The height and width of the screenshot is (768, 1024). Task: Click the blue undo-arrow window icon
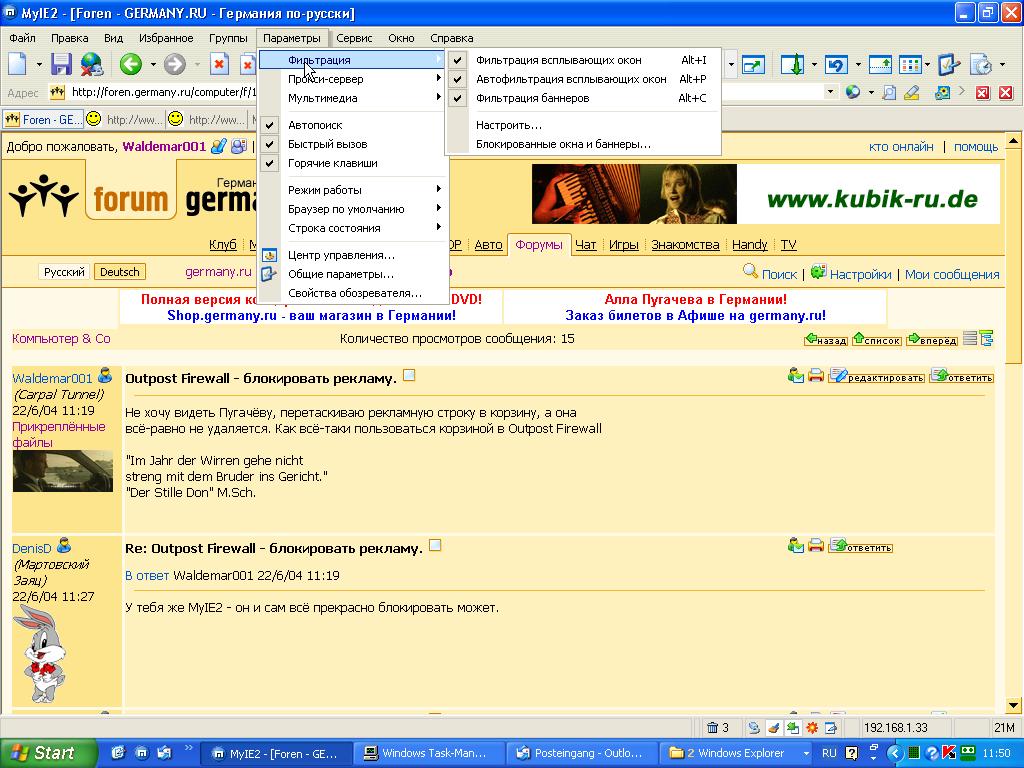837,65
